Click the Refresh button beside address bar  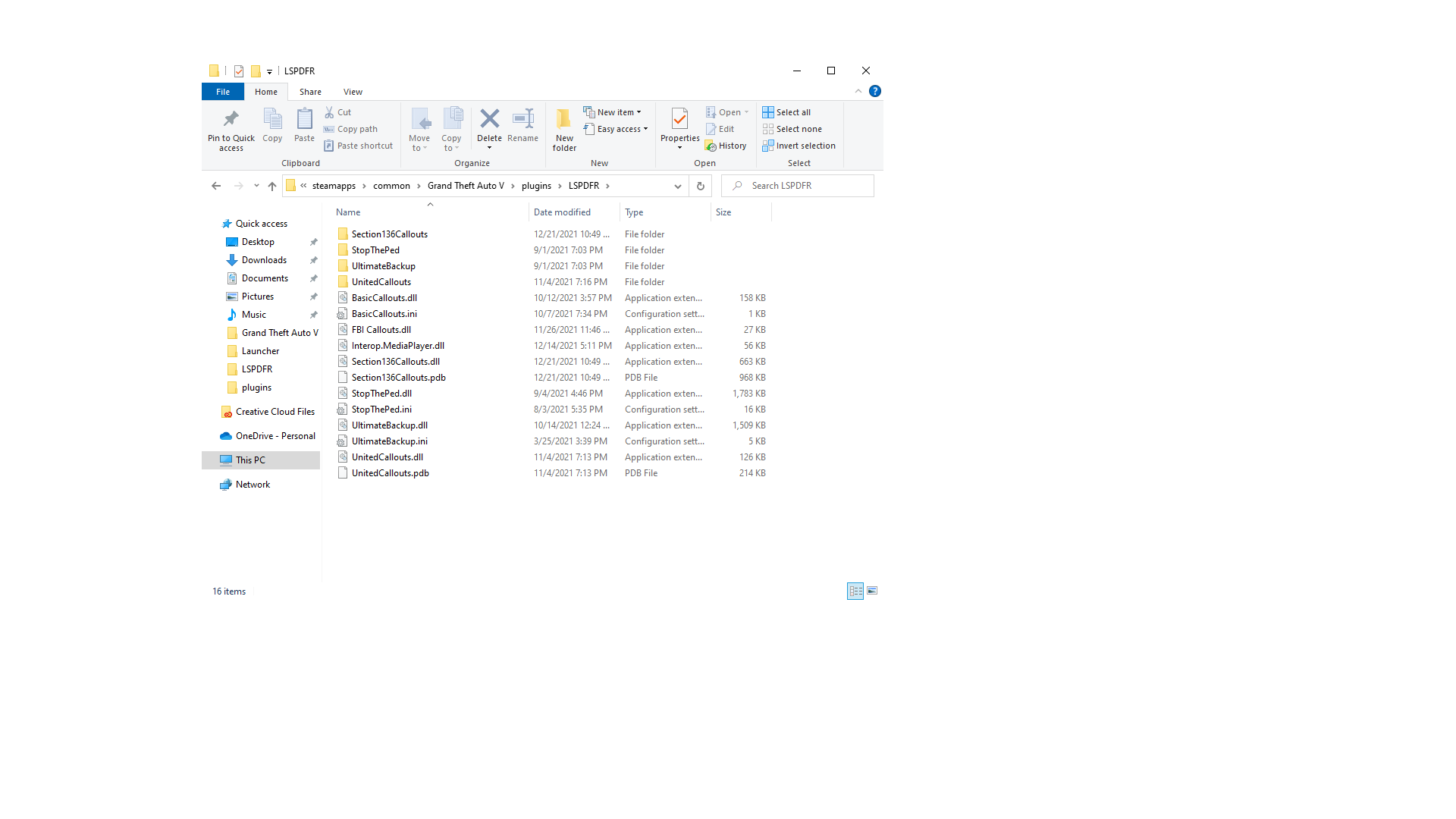pyautogui.click(x=700, y=186)
